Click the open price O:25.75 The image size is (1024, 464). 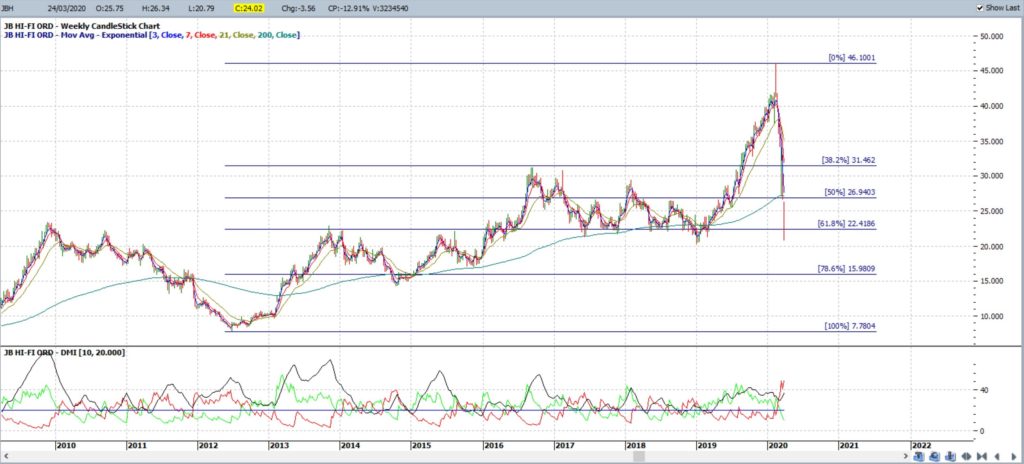[x=108, y=8]
